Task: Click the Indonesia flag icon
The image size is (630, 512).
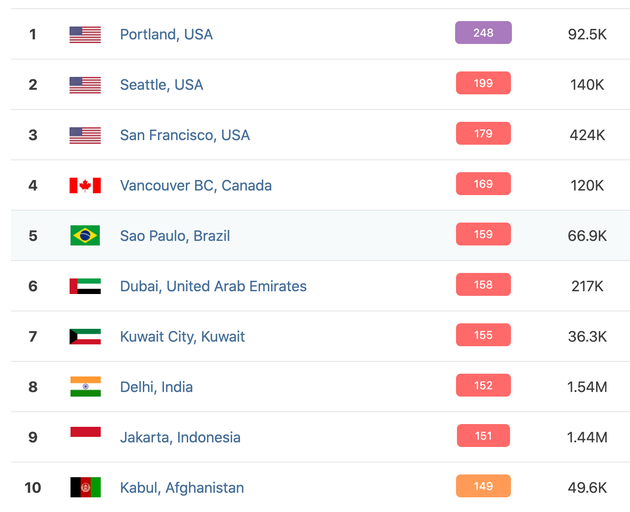Action: click(x=85, y=433)
